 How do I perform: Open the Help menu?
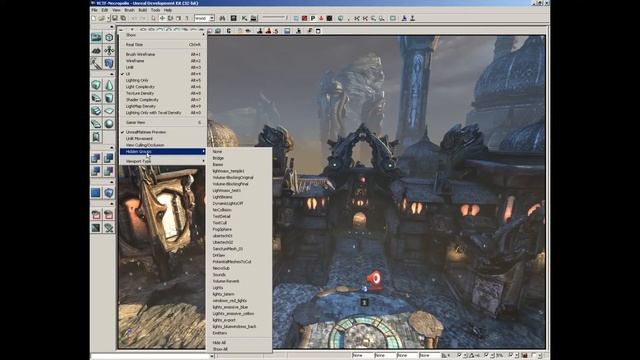pos(168,10)
